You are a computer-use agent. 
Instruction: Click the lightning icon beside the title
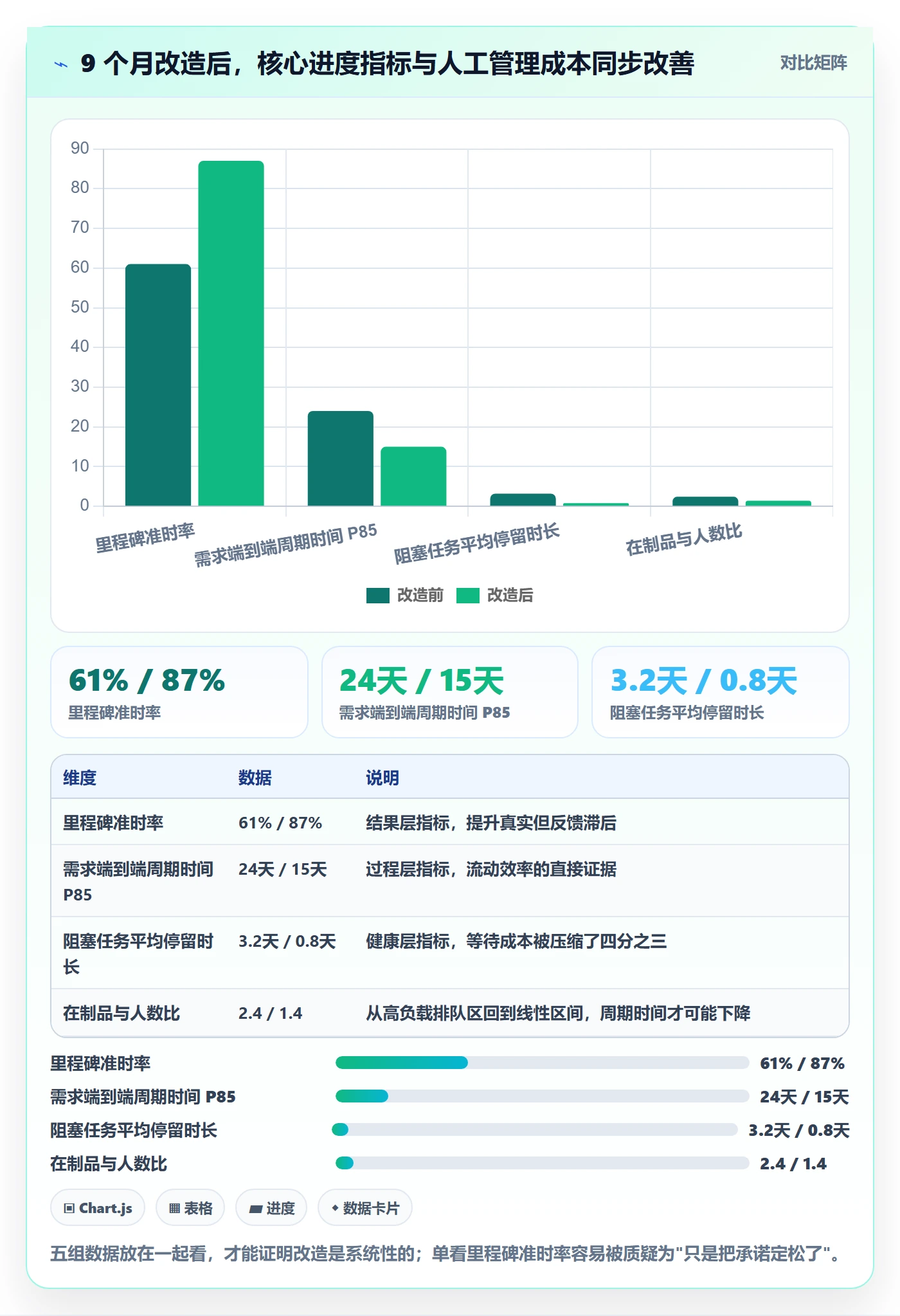pos(61,64)
